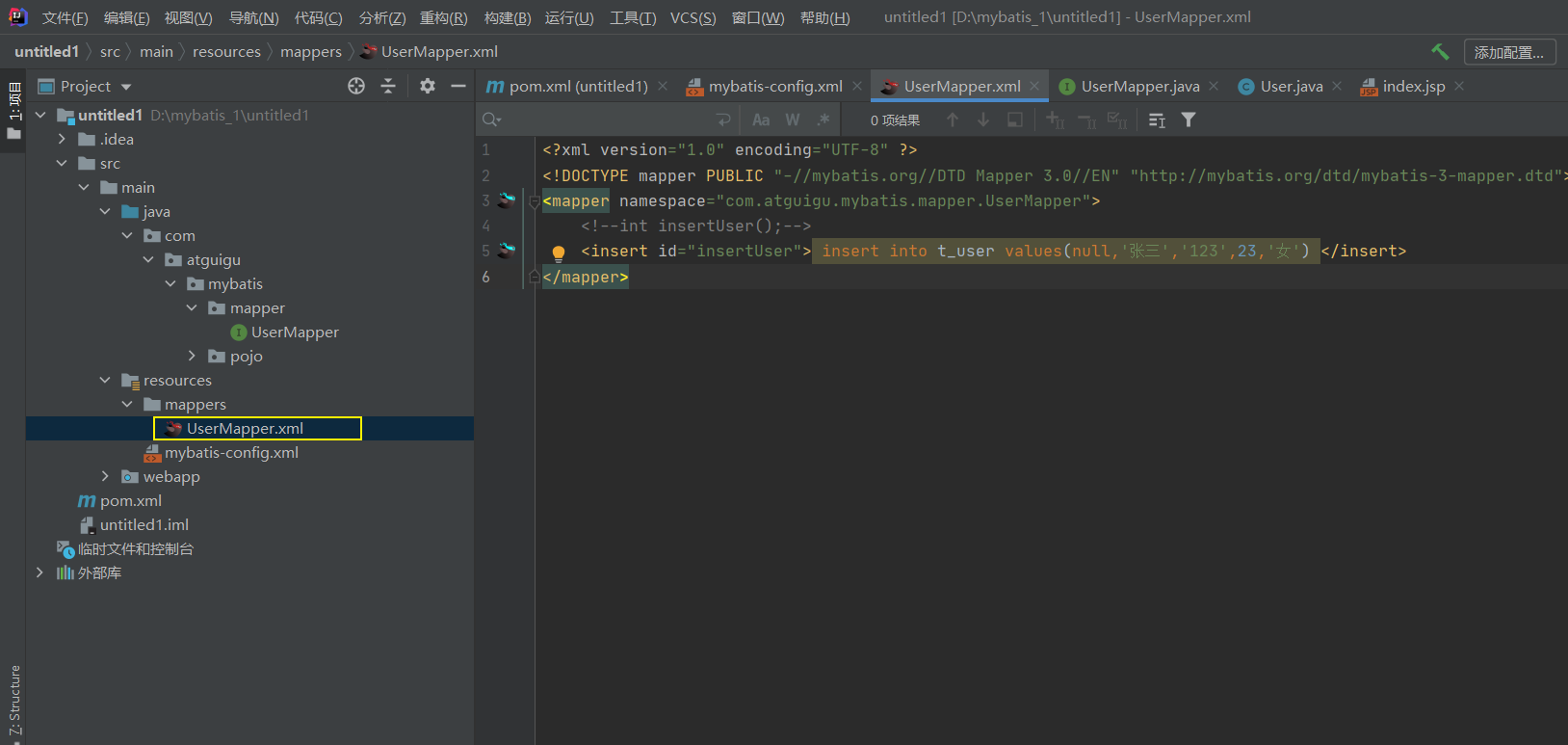Click untitled1 breadcrumb
The width and height of the screenshot is (1568, 745).
coord(46,52)
